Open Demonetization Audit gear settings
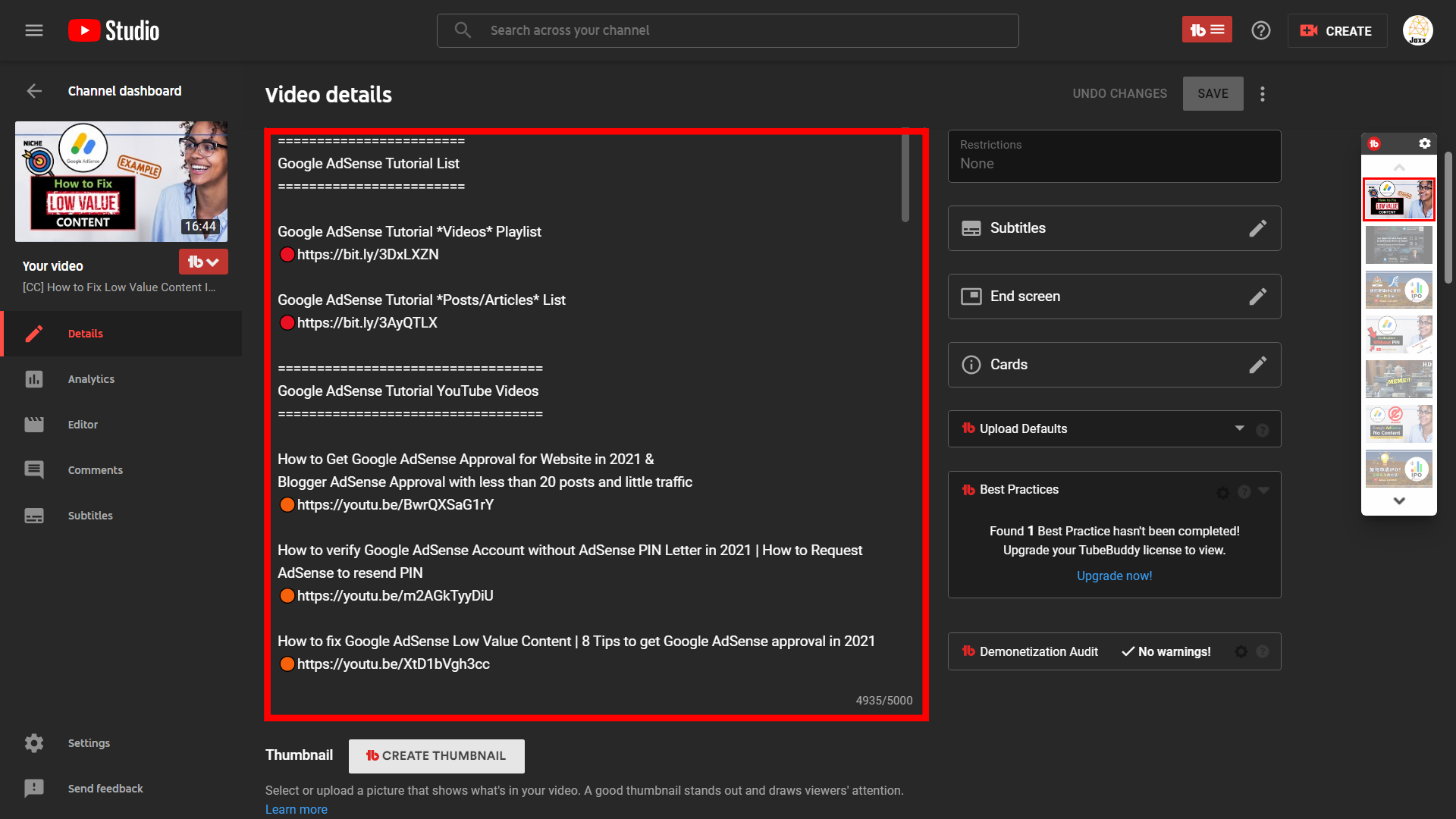 [1241, 651]
